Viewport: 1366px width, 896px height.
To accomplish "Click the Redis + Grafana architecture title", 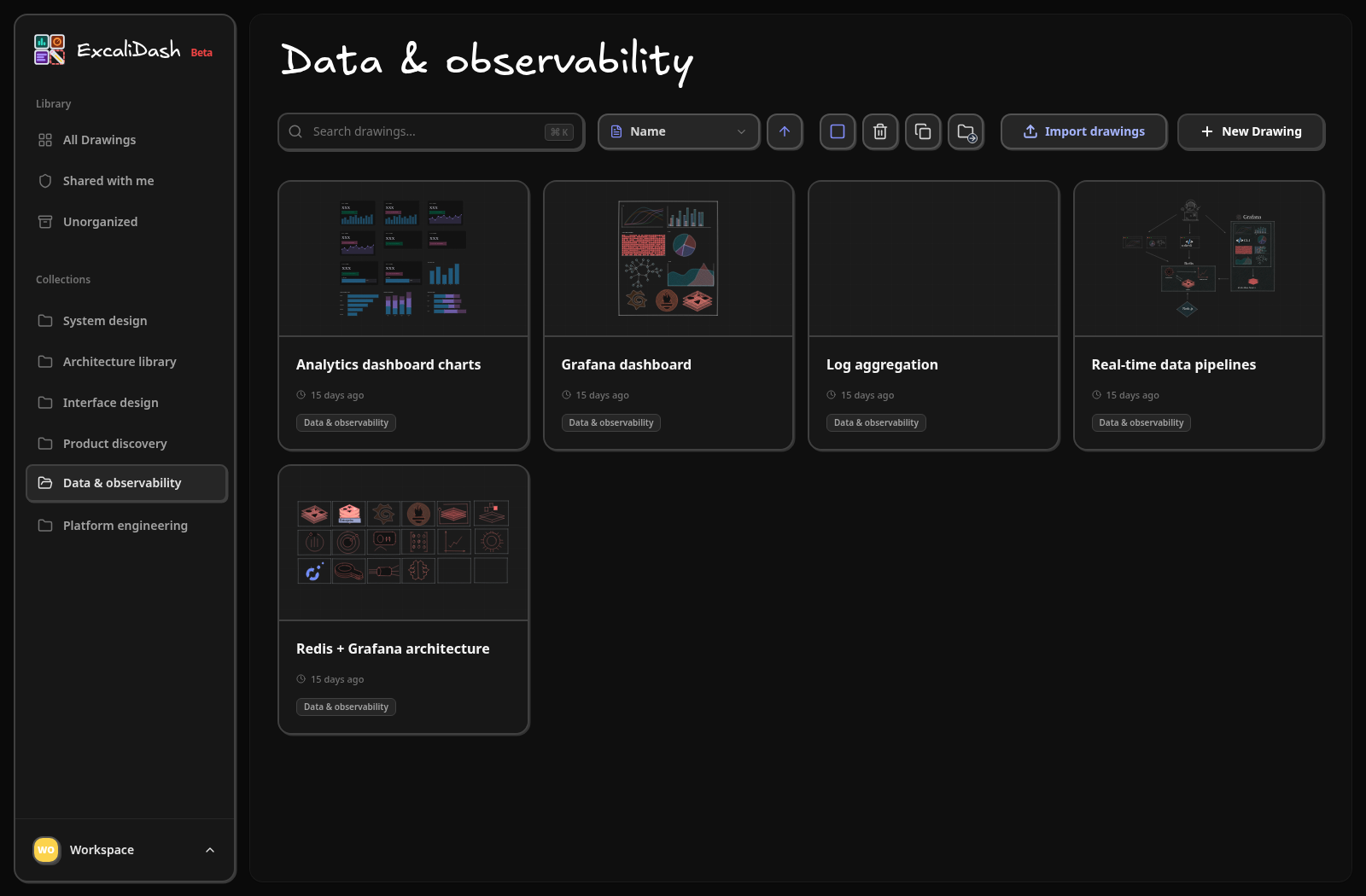I will [x=393, y=649].
